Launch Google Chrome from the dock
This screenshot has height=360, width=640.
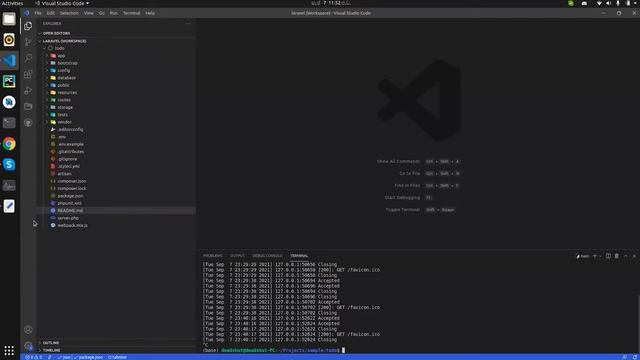tap(9, 144)
